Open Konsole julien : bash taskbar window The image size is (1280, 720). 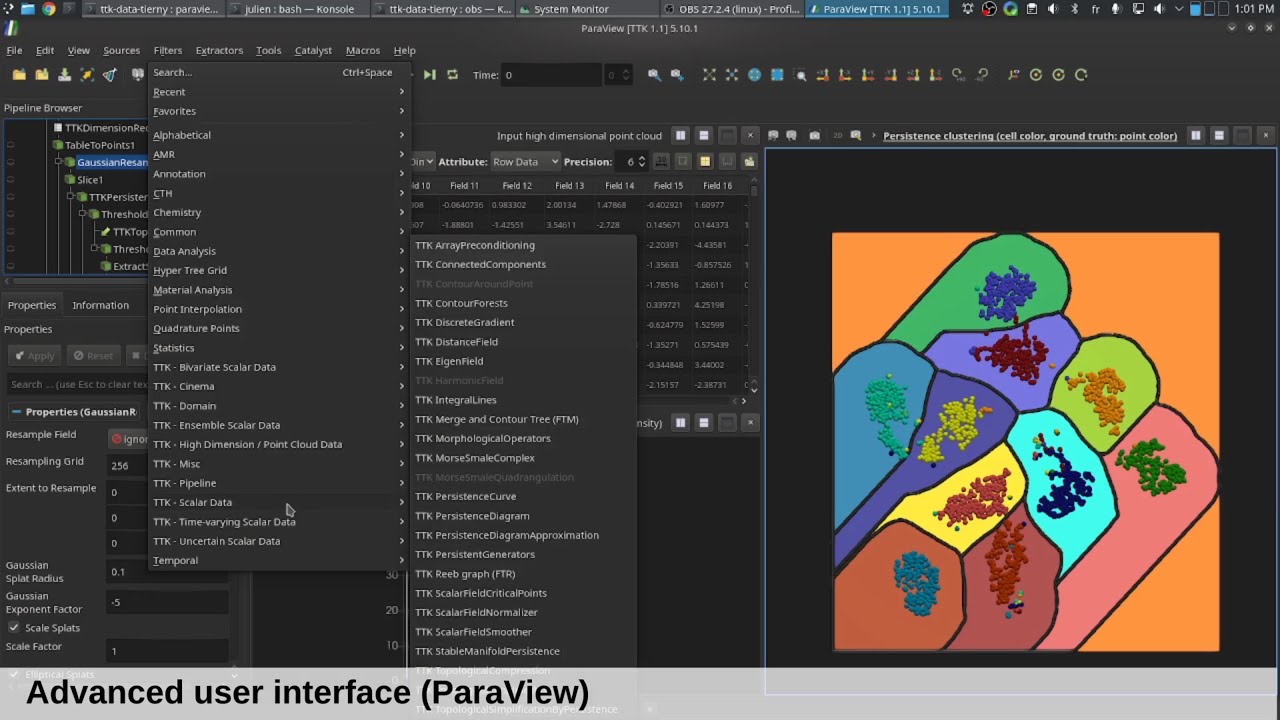tap(299, 9)
